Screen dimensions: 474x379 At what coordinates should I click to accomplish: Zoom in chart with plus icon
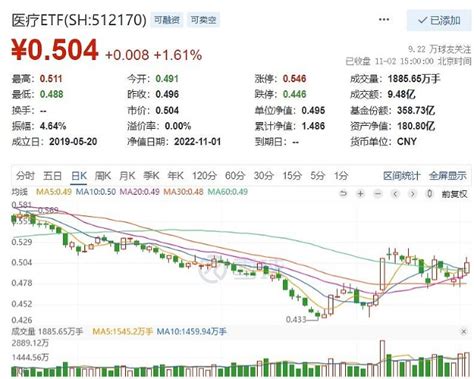360,193
